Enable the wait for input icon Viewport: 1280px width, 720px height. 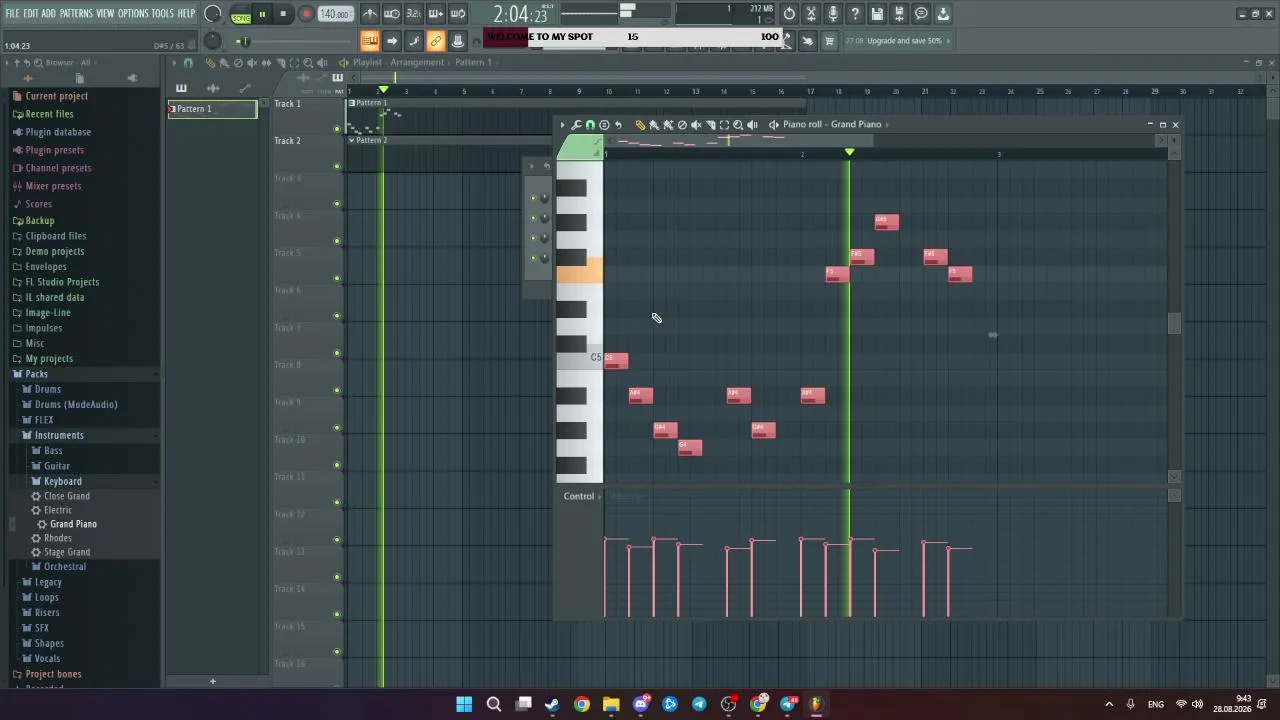[x=392, y=14]
